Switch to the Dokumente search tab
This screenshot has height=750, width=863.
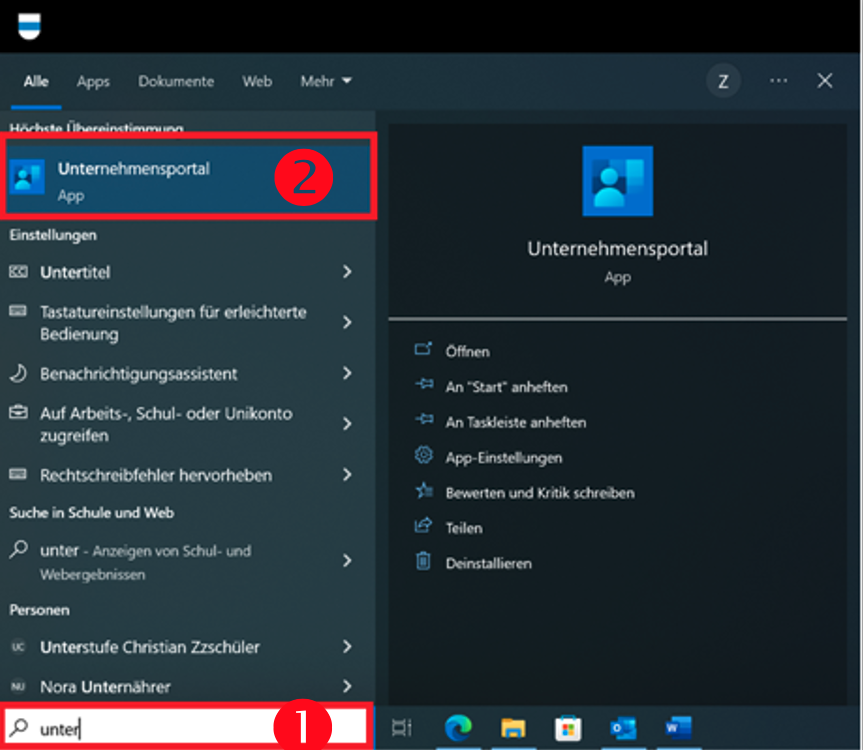[x=176, y=82]
